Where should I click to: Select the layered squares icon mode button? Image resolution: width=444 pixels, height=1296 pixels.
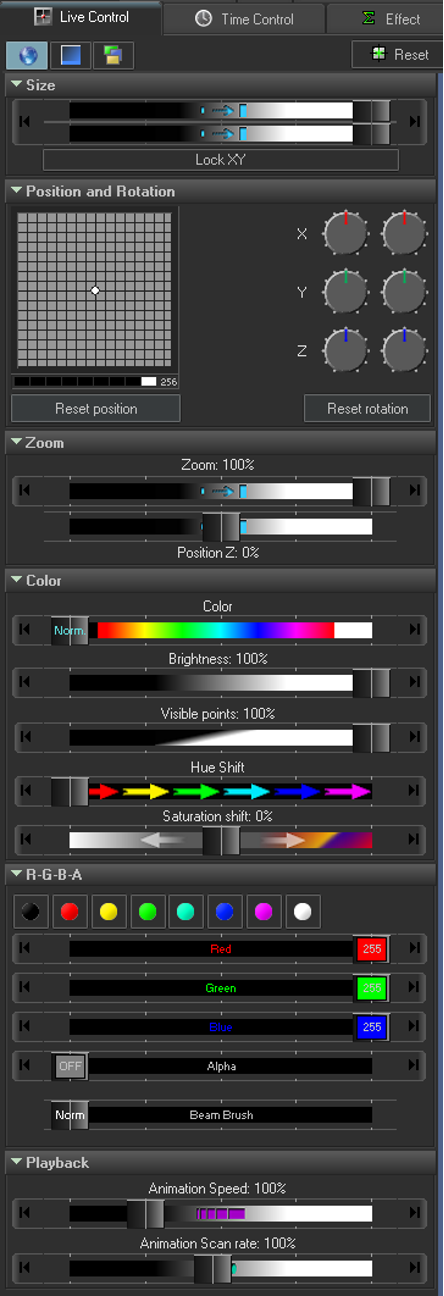114,55
